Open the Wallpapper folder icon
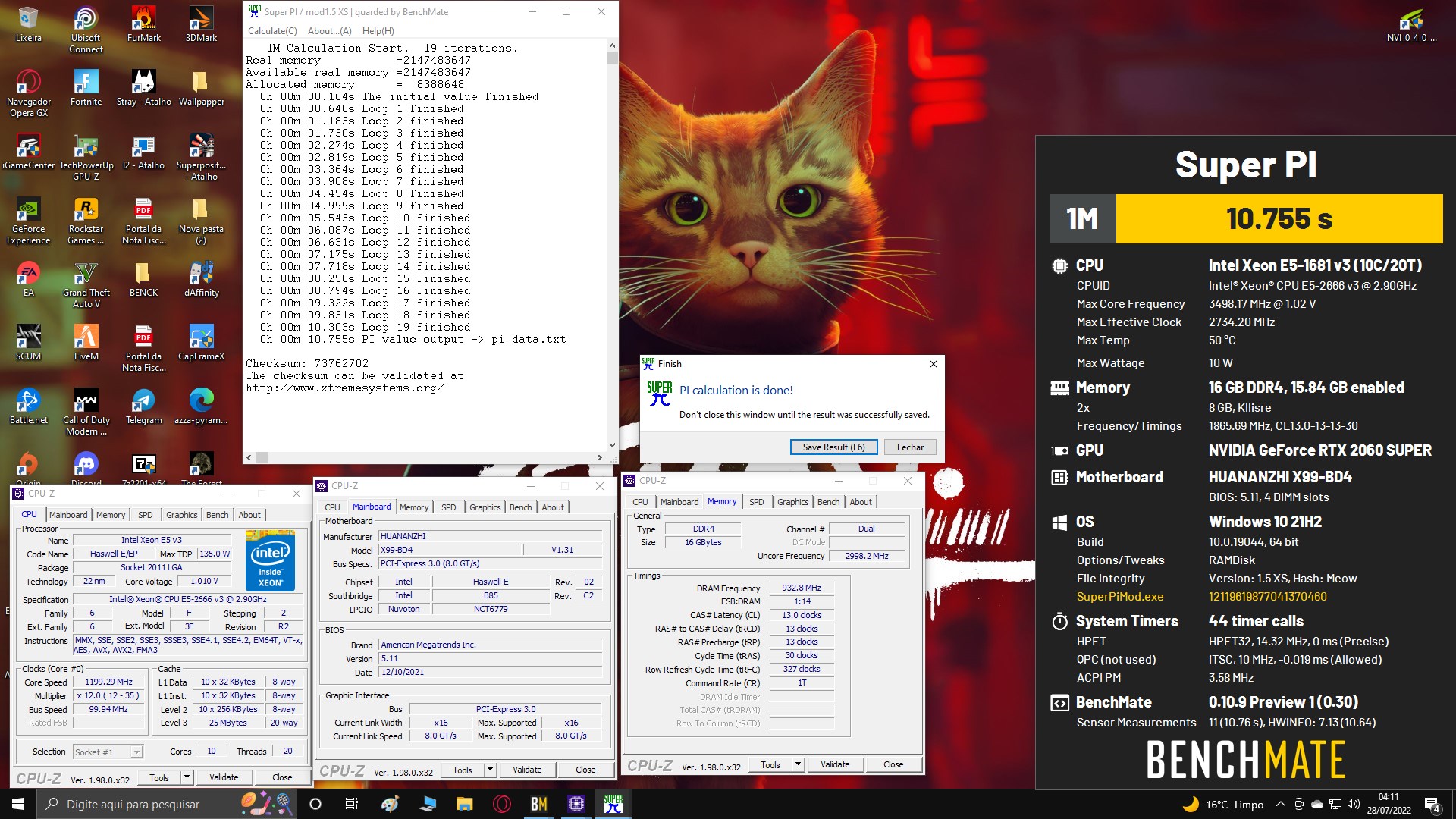Viewport: 1456px width, 819px height. [x=201, y=88]
